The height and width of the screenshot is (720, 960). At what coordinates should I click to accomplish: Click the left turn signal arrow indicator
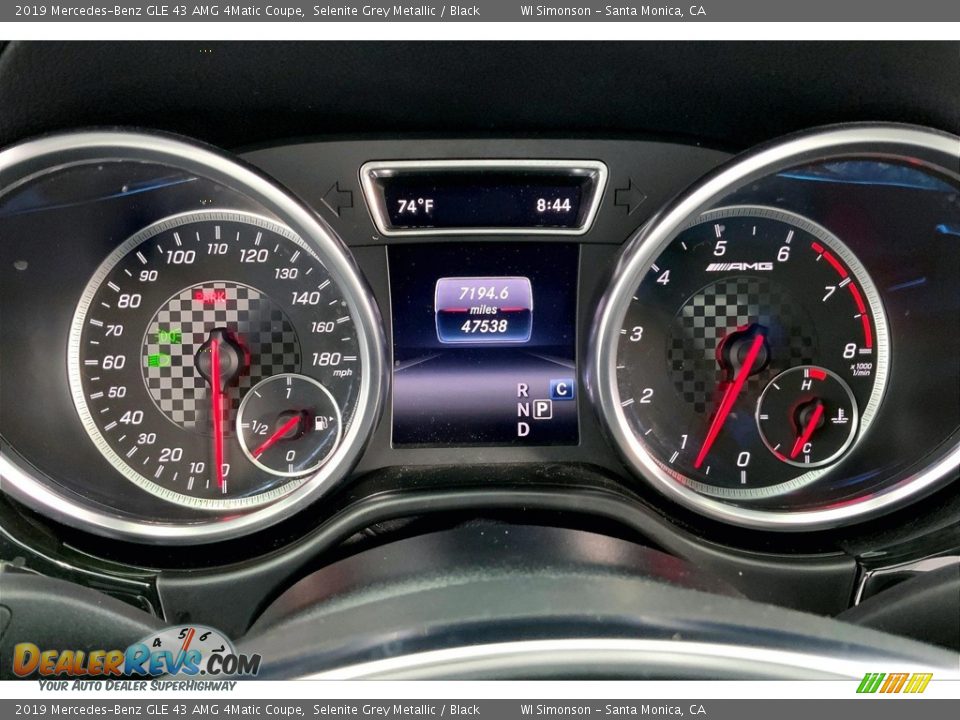(x=337, y=199)
